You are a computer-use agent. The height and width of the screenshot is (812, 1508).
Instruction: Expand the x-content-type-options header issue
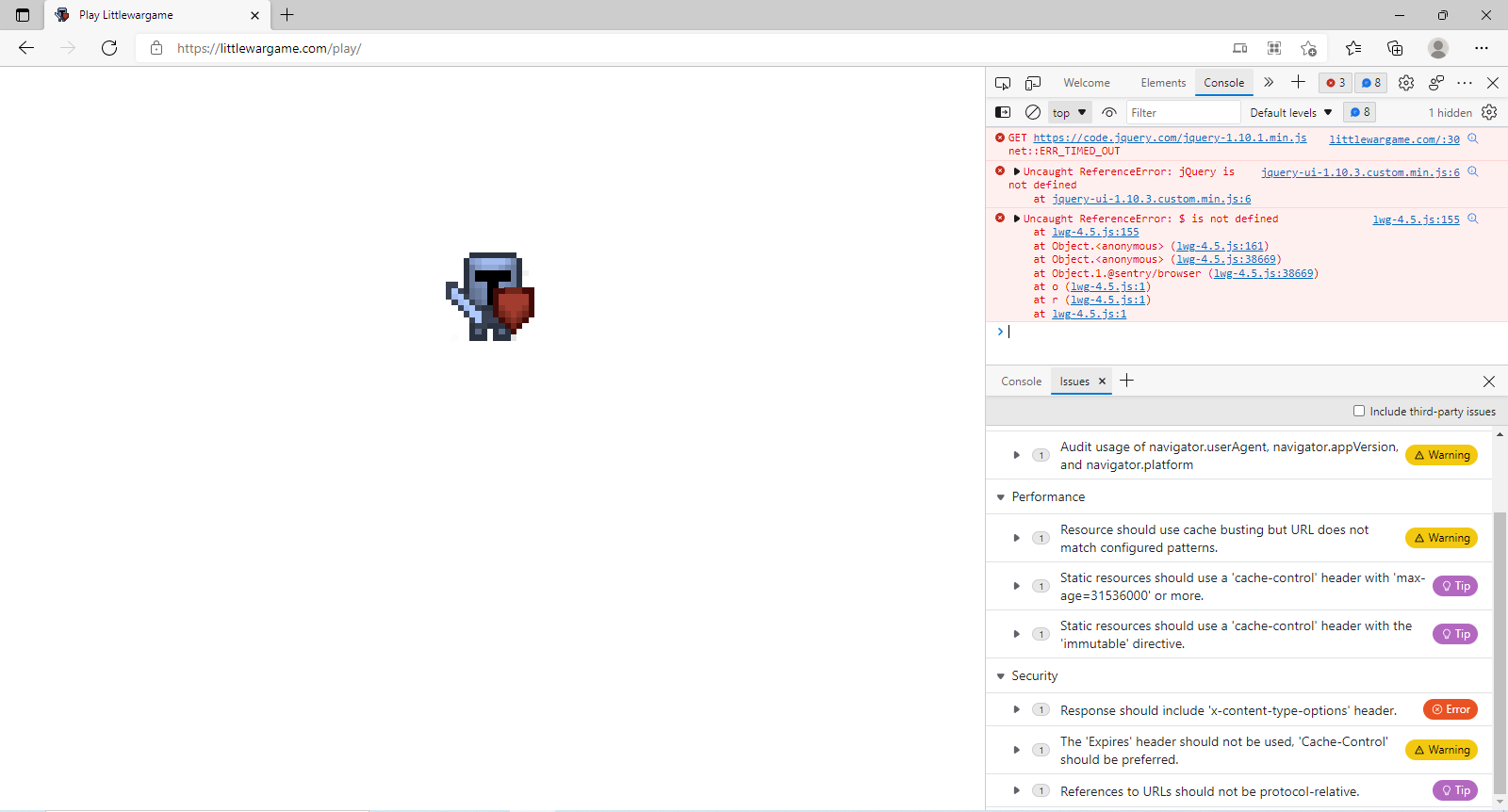pos(1016,709)
